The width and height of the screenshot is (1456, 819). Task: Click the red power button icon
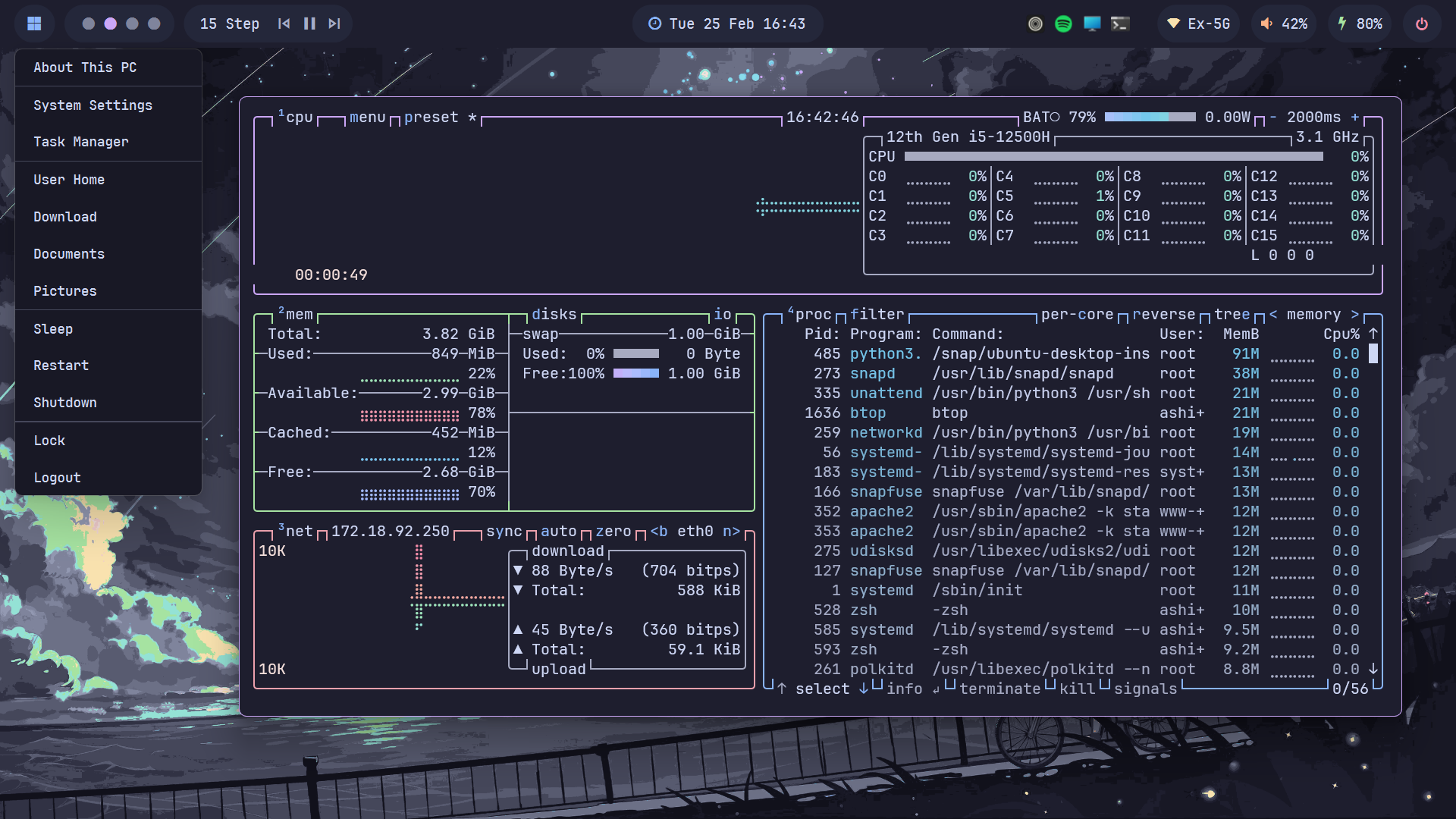pyautogui.click(x=1422, y=24)
